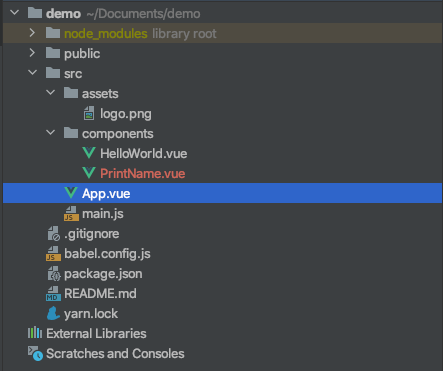Click the Vue icon beside App.vue

point(71,193)
